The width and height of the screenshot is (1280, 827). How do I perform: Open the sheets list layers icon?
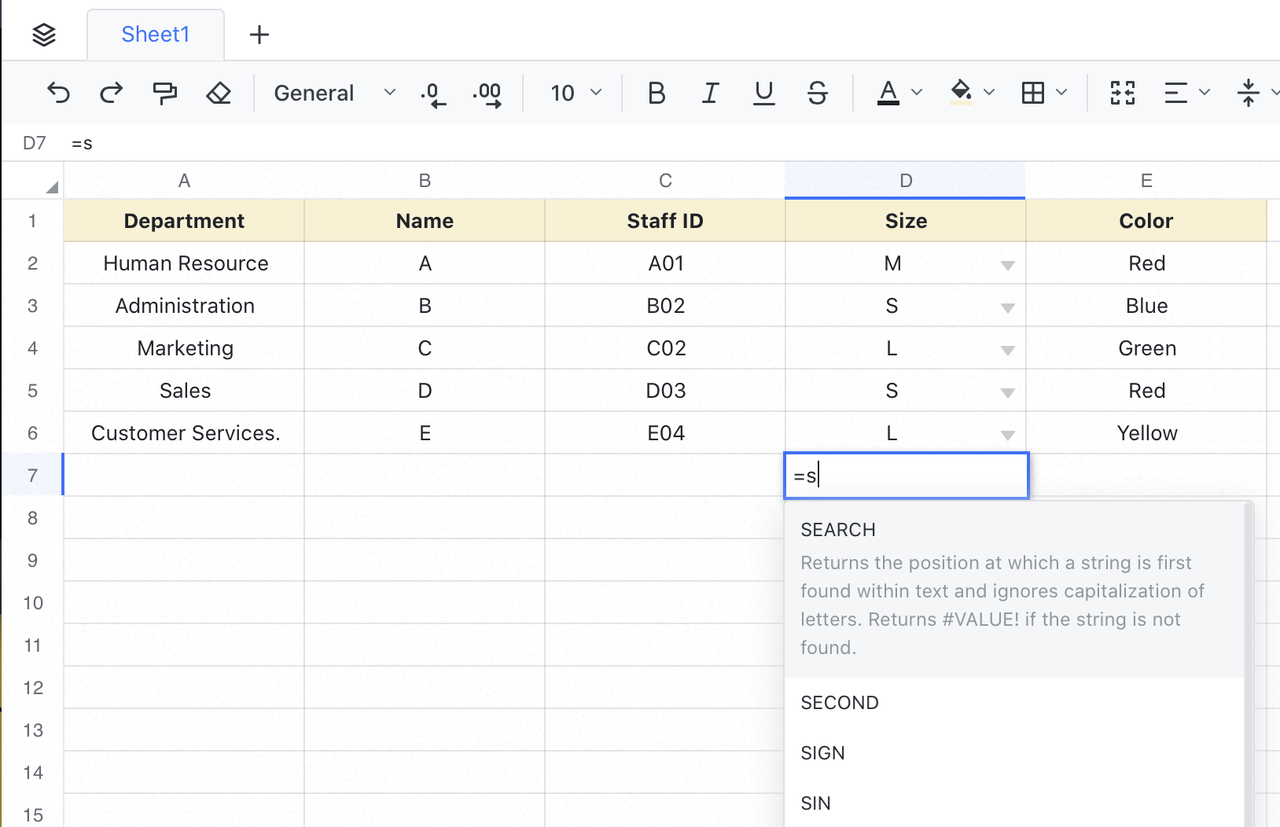click(44, 35)
